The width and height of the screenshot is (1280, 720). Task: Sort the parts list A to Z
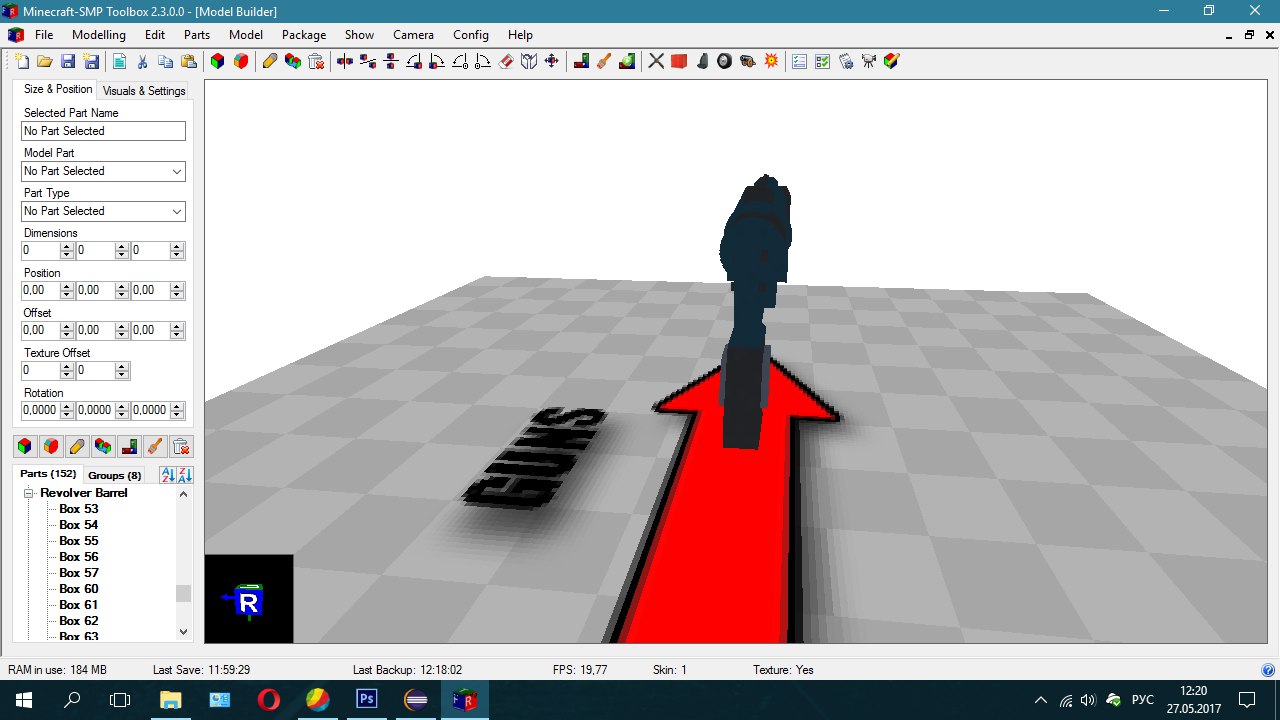click(168, 475)
